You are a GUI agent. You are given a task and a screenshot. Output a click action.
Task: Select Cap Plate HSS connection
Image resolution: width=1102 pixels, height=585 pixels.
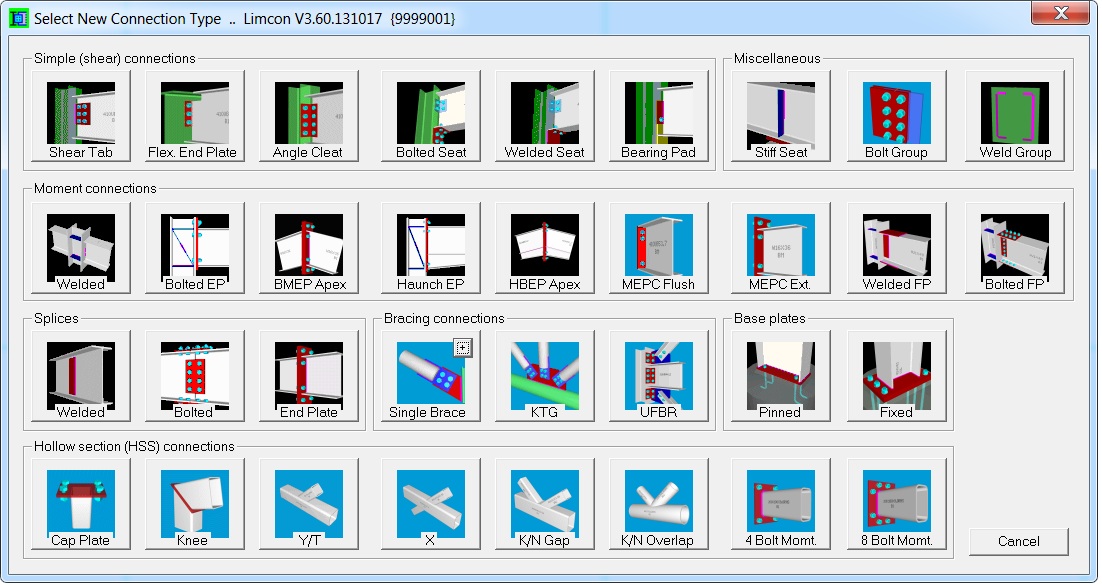(x=81, y=504)
